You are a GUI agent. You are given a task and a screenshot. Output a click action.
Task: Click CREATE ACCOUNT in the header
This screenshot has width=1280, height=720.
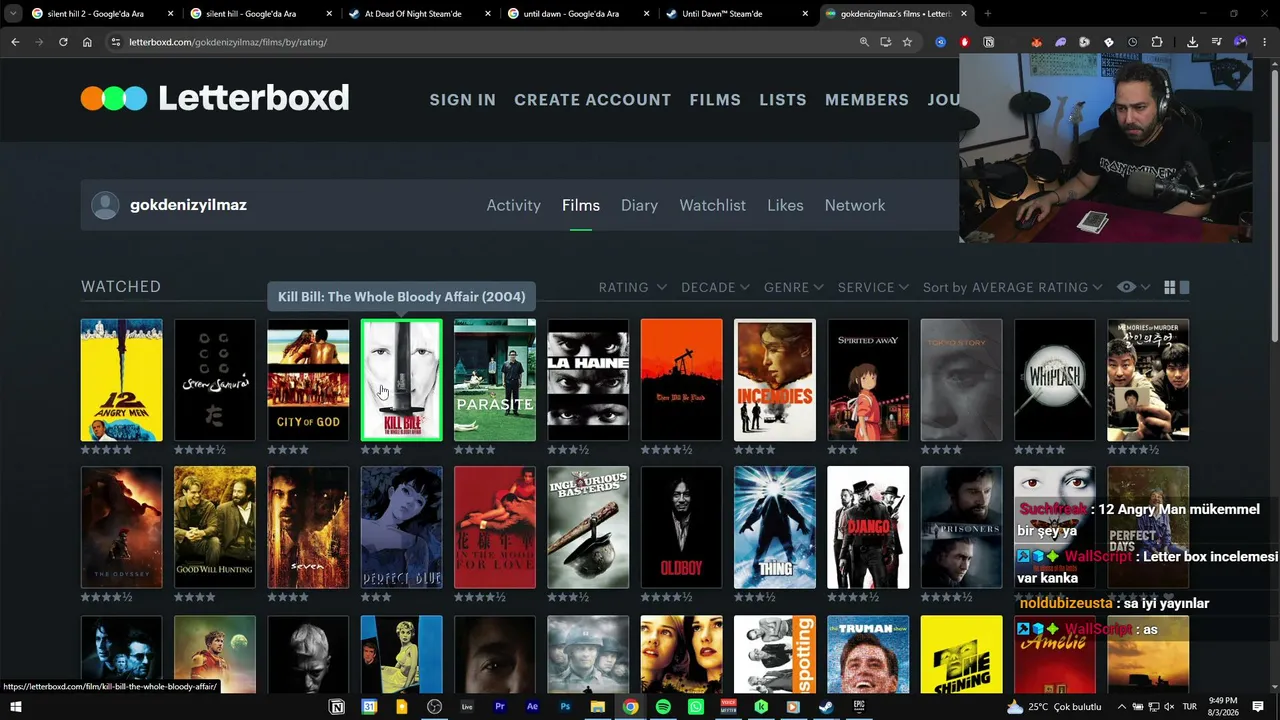[593, 100]
